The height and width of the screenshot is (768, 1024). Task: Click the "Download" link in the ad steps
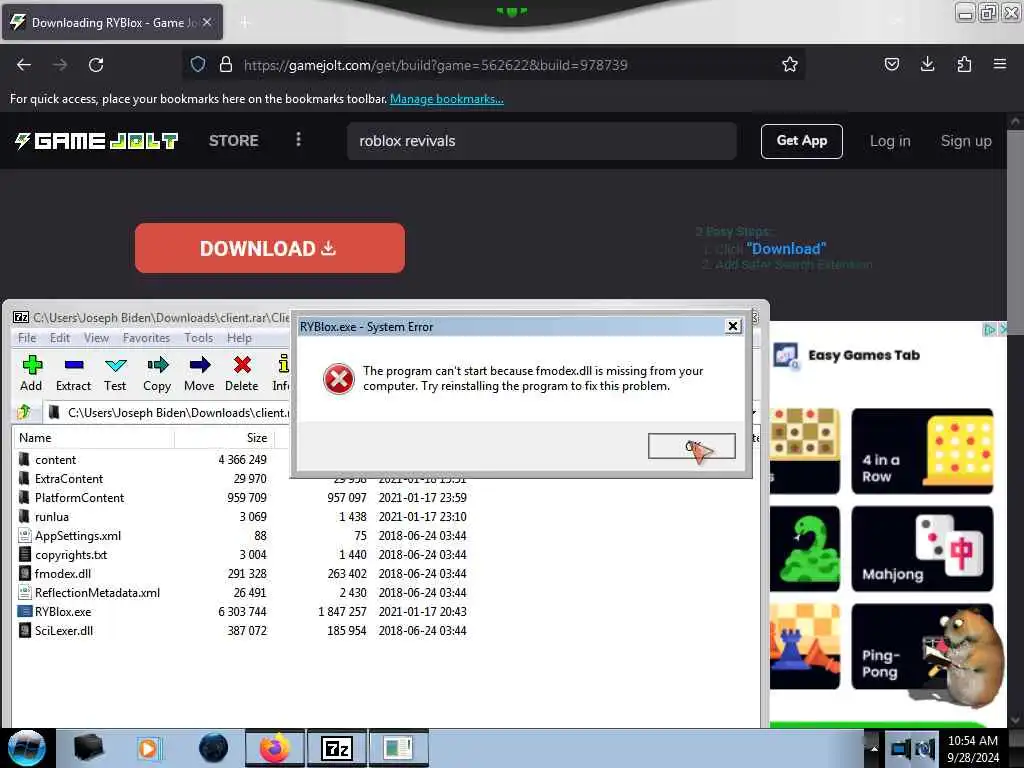(x=786, y=249)
